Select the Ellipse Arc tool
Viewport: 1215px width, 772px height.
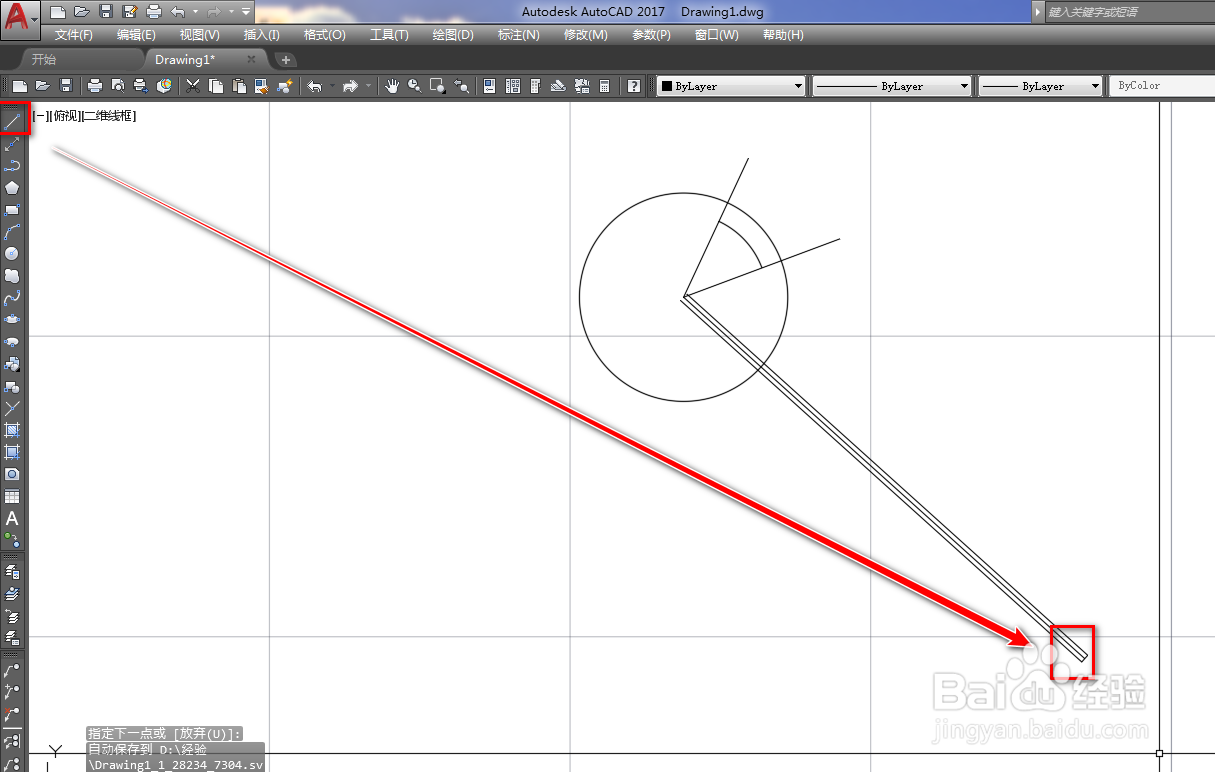(x=13, y=342)
